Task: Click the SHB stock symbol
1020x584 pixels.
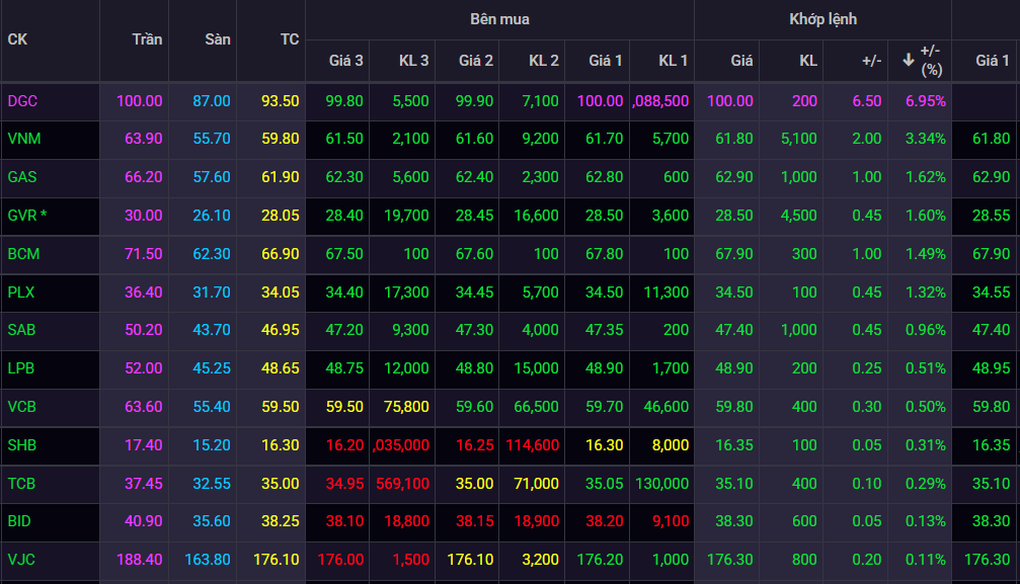Action: pyautogui.click(x=22, y=445)
